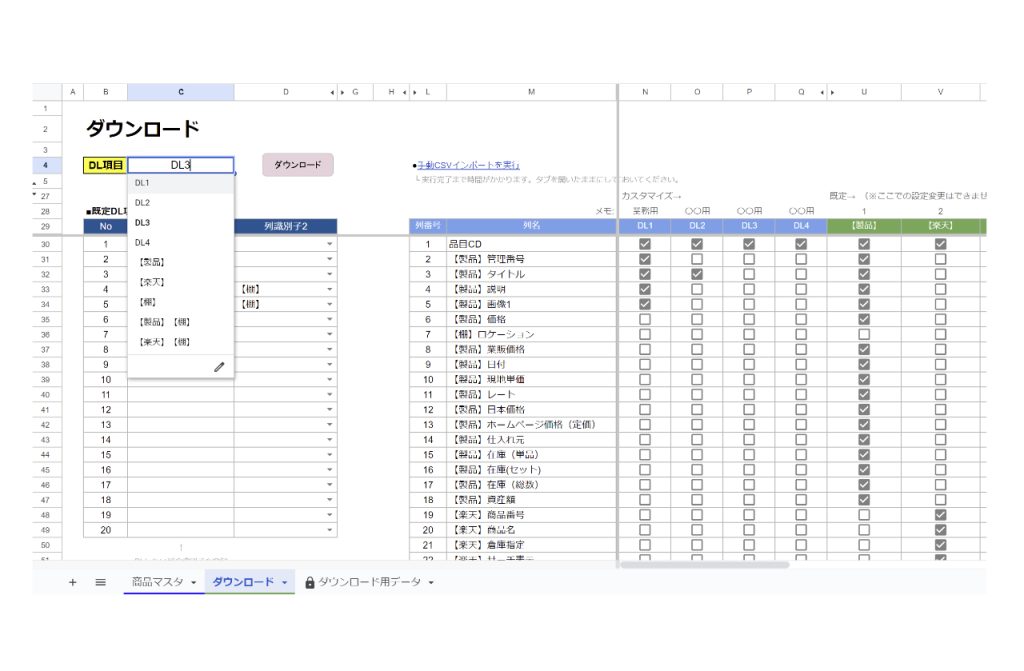Expand hidden columns arrow left of column L
The height and width of the screenshot is (671, 1024).
pyautogui.click(x=413, y=92)
